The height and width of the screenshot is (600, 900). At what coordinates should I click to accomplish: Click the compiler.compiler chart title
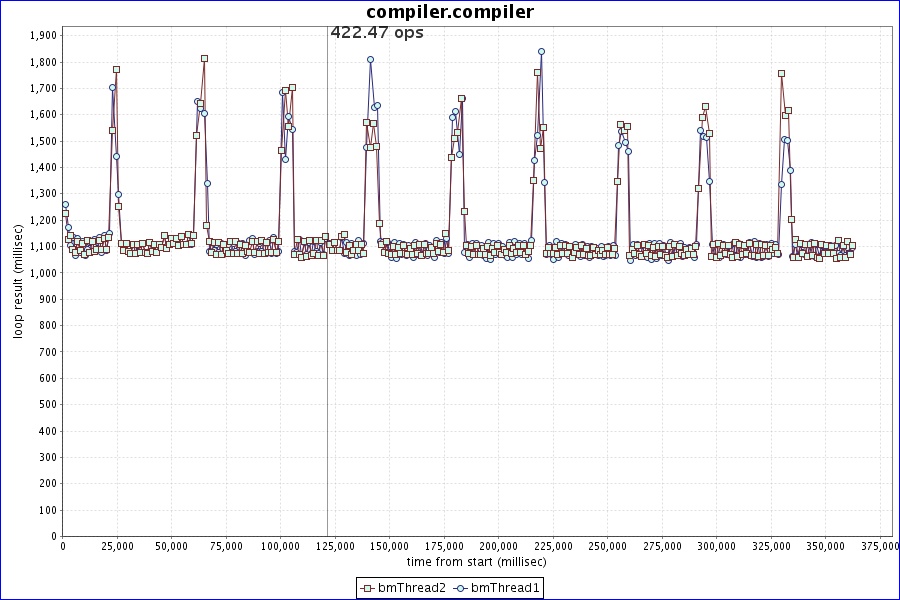point(450,12)
